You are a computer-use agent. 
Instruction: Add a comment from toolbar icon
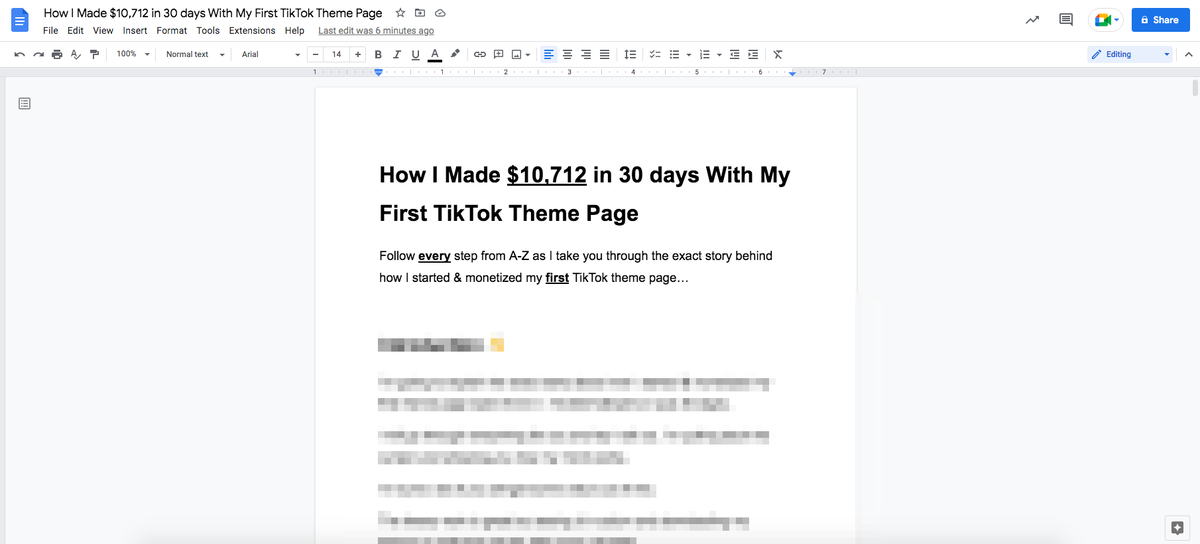click(498, 54)
